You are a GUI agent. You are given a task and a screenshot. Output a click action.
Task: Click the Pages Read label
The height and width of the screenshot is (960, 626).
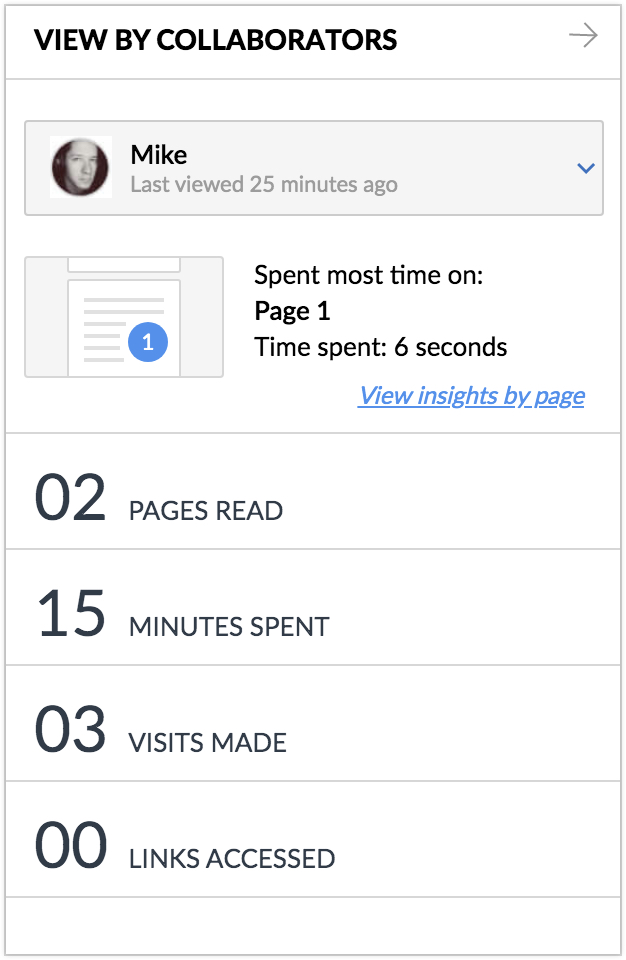pyautogui.click(x=206, y=511)
